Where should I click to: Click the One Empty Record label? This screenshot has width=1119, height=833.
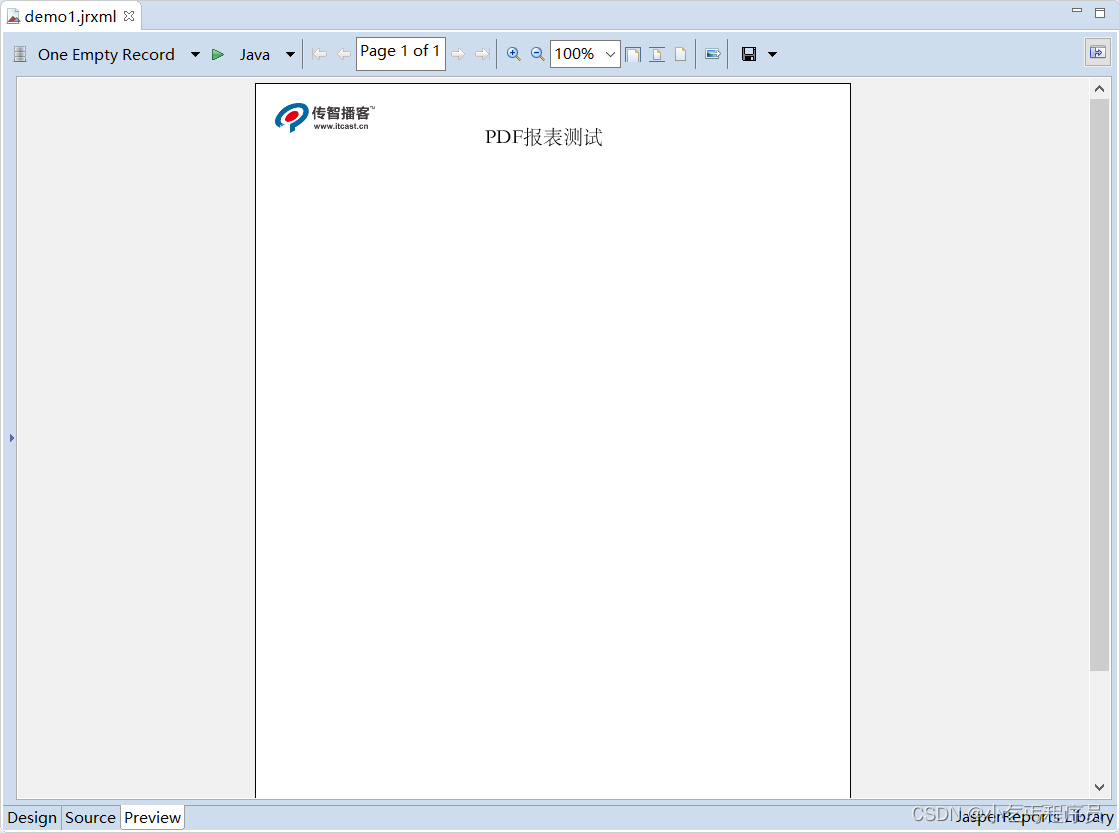(x=106, y=54)
